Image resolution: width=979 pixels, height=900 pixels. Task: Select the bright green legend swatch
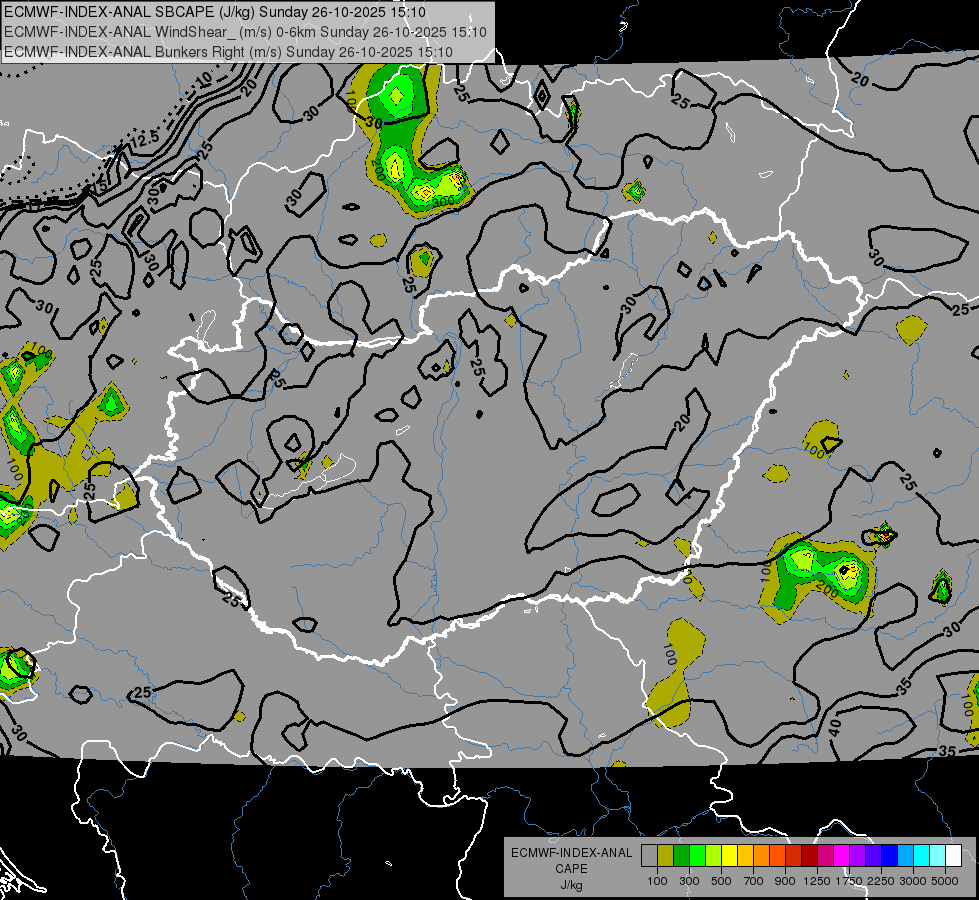(x=697, y=855)
